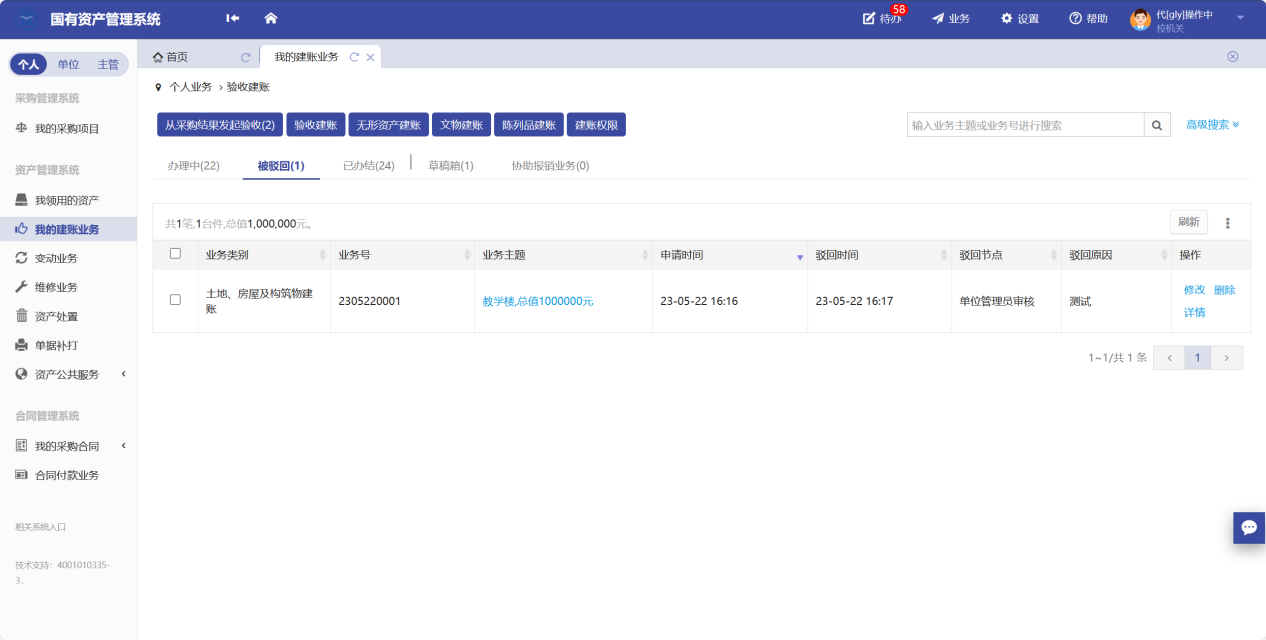Viewport: 1266px width, 640px height.
Task: Open the 待办 pending tasks icon
Action: (869, 19)
